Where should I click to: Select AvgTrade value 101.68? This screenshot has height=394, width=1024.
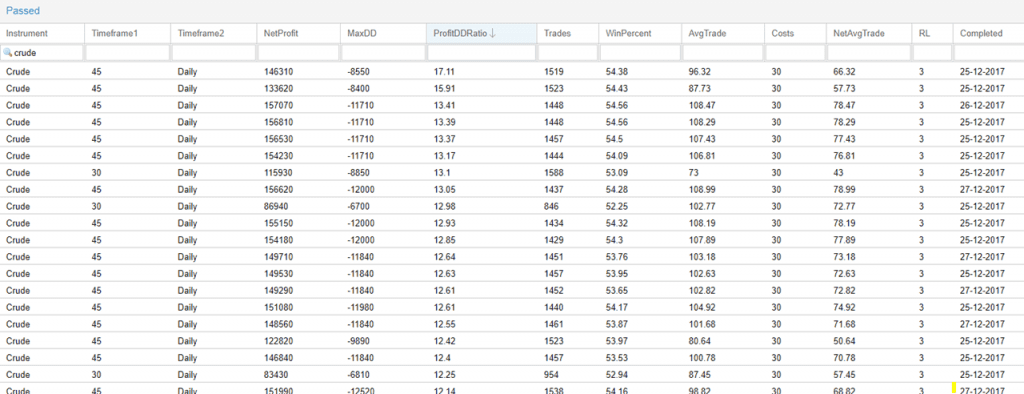[701, 324]
